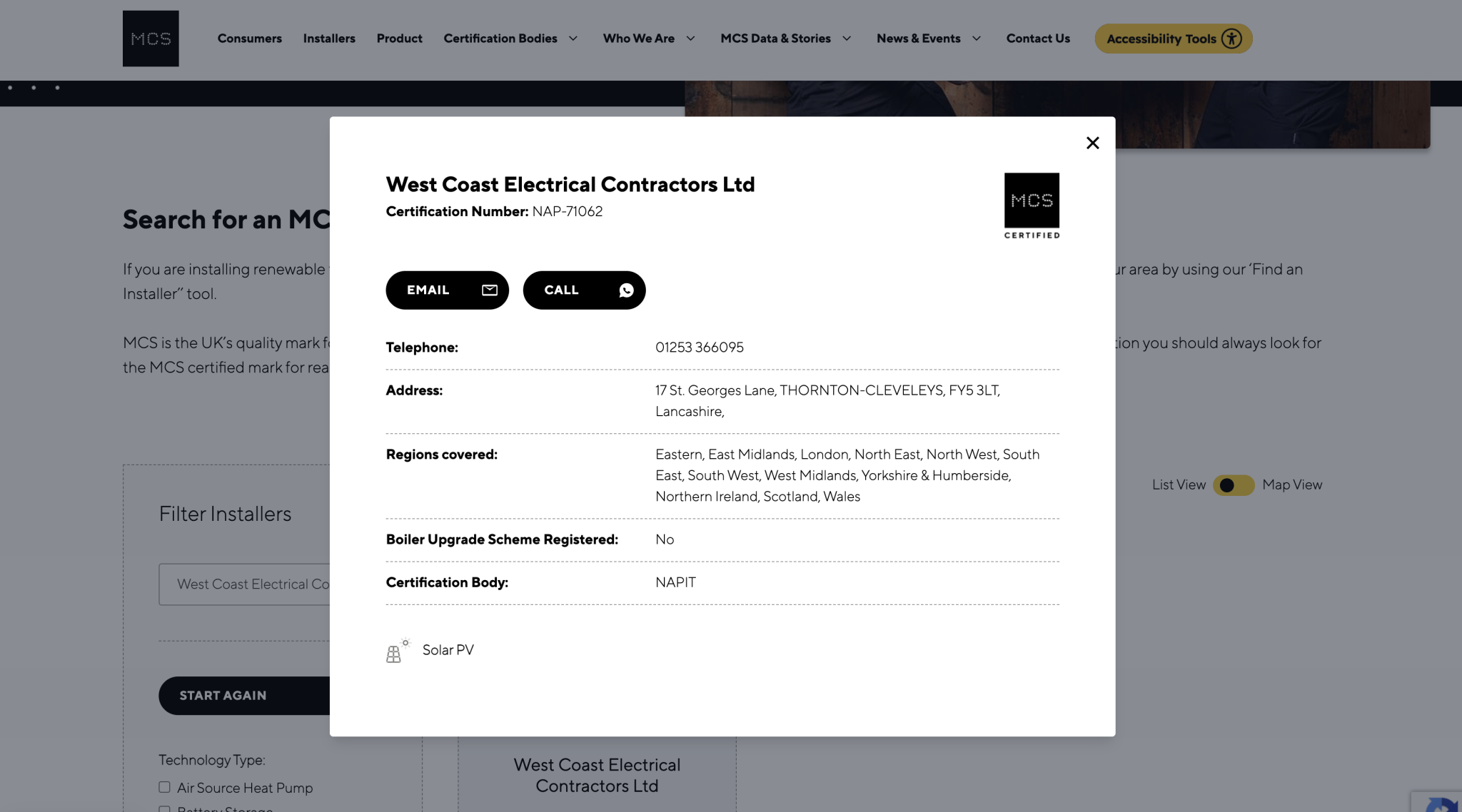The image size is (1462, 812).
Task: Expand the Who We Are menu chevron
Action: 690,39
